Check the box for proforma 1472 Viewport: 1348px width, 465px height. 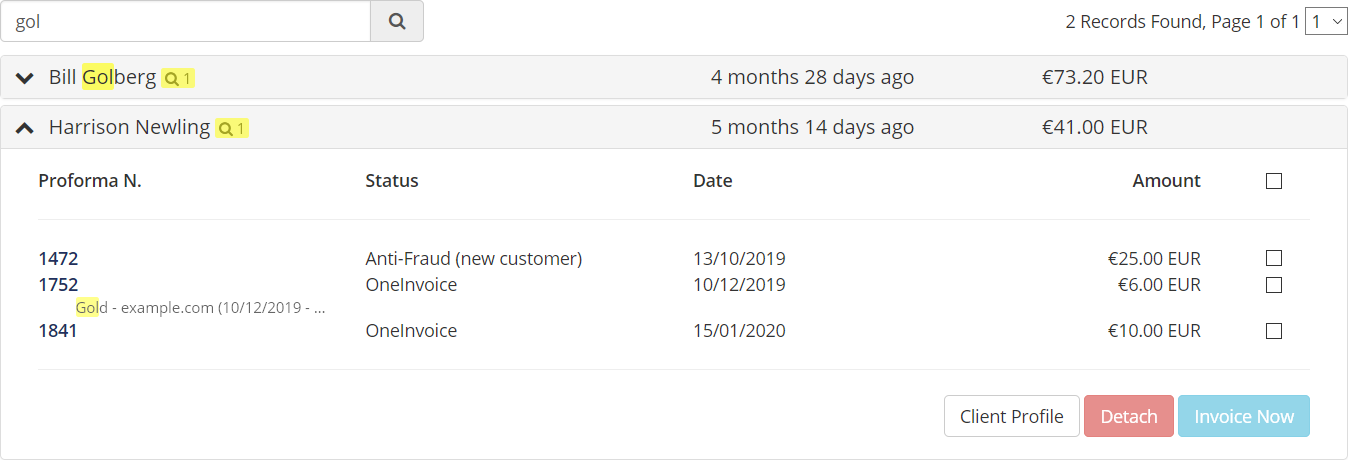(x=1273, y=258)
